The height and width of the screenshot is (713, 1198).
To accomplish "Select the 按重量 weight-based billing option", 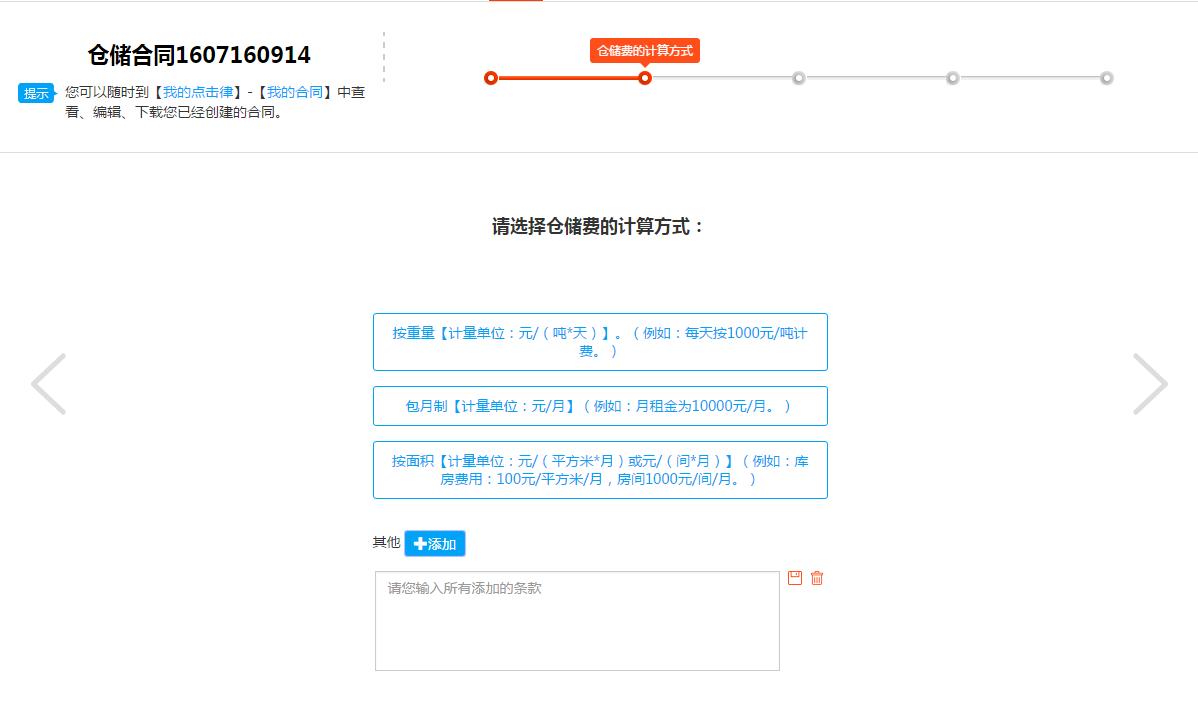I will click(600, 341).
